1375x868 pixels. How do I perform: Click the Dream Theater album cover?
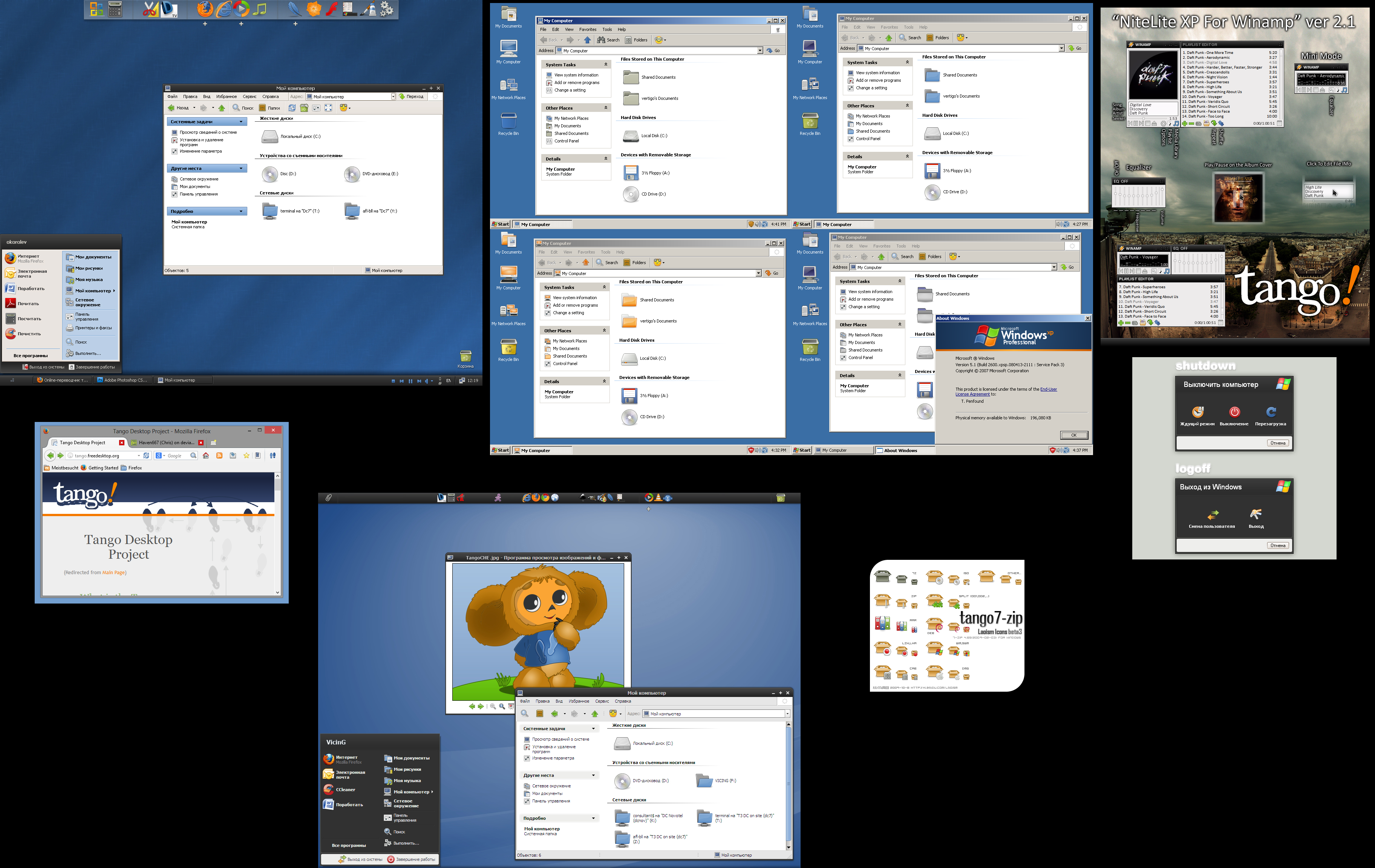pos(1239,199)
